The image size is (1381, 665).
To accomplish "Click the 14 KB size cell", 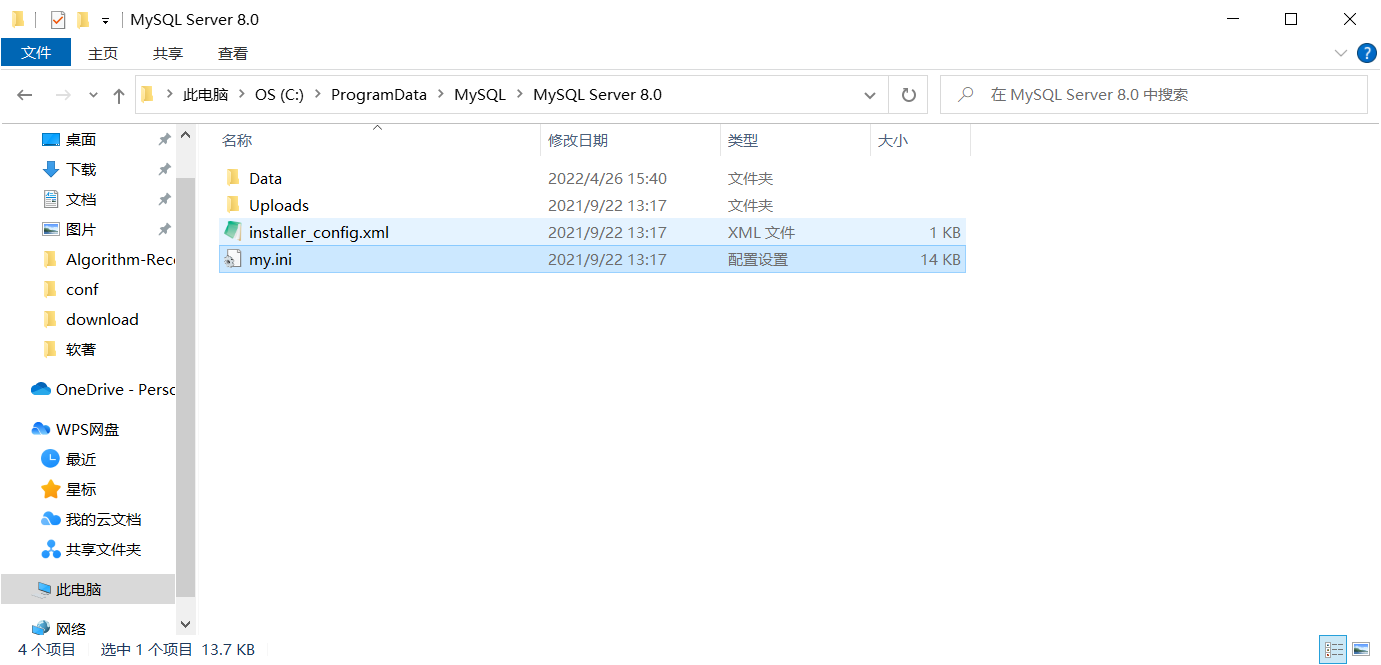I will tap(940, 259).
